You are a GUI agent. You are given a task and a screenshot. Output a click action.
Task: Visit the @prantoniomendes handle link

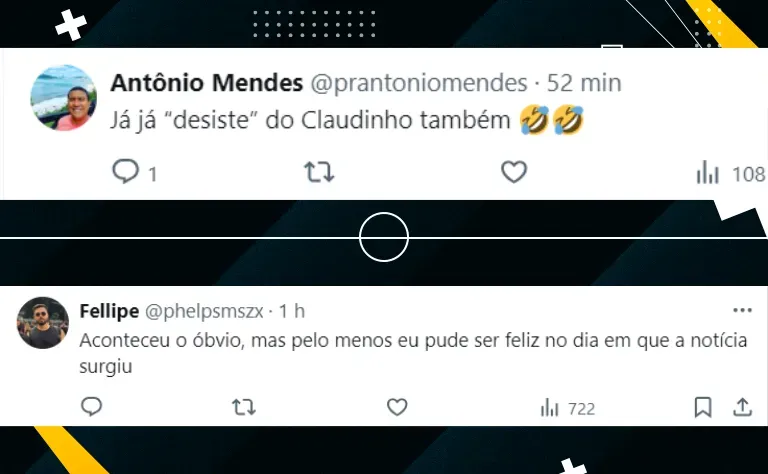(x=419, y=83)
